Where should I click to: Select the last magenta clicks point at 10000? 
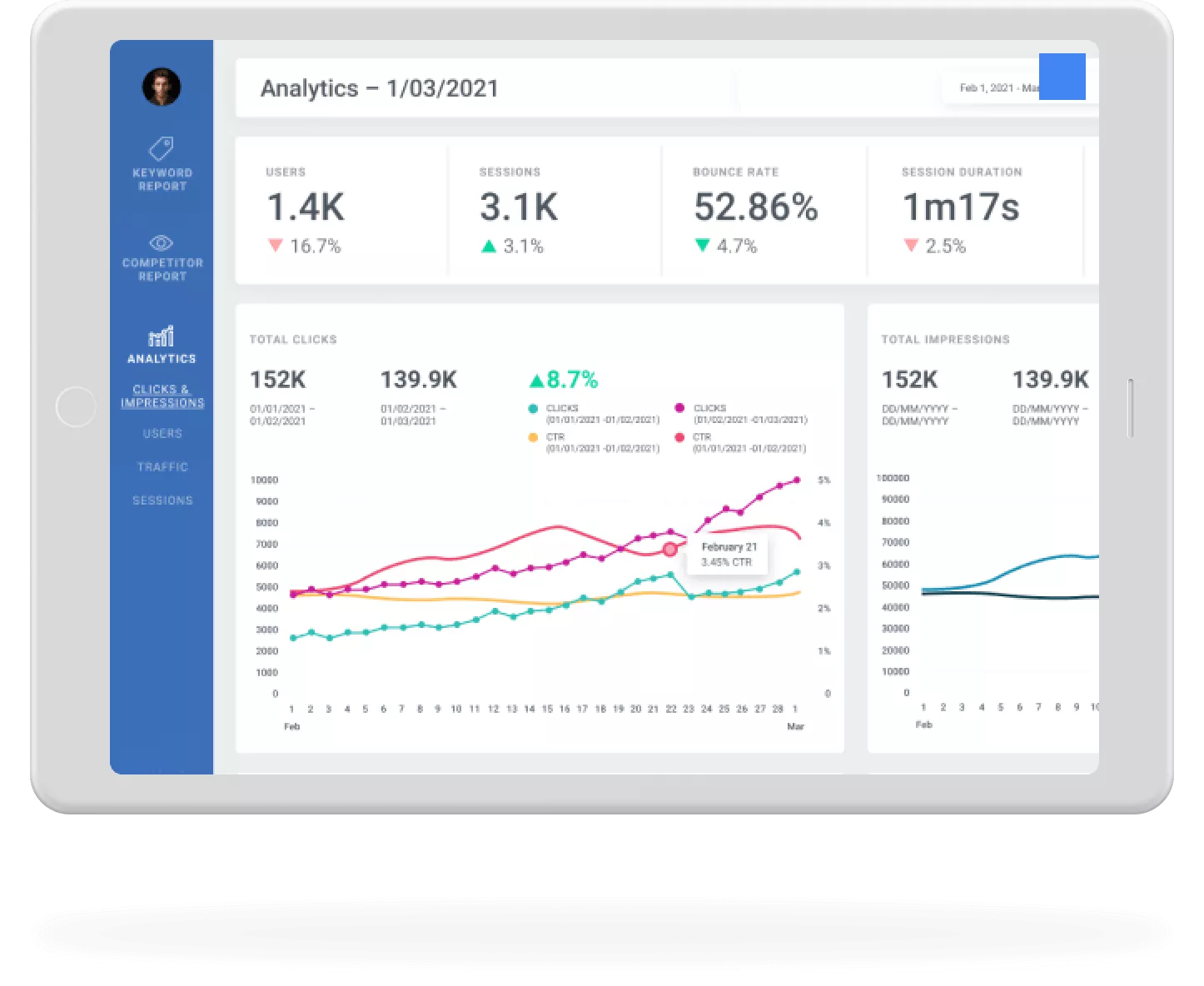click(x=797, y=481)
